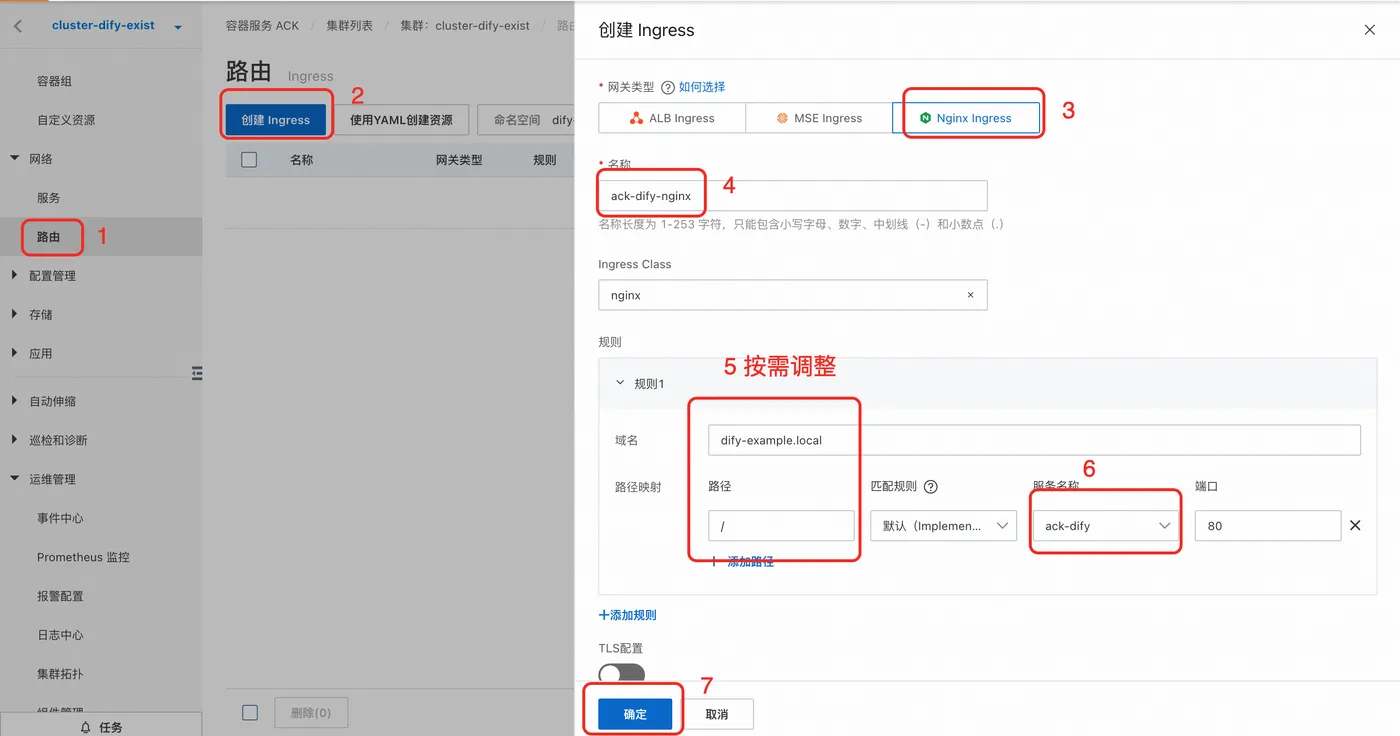
Task: Click the help icon beside 匹配规则
Action: [930, 487]
